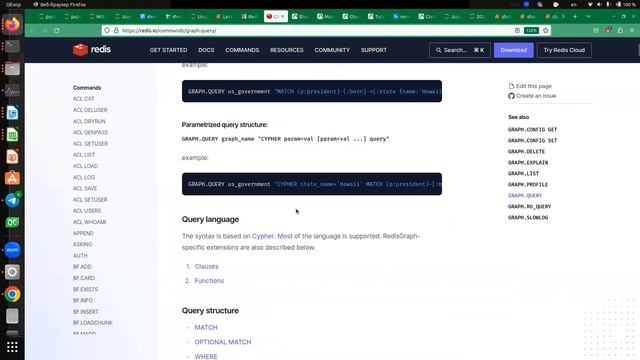Viewport: 640px width, 360px height.
Task: Go to OPTIONAL MATCH link
Action: point(223,342)
